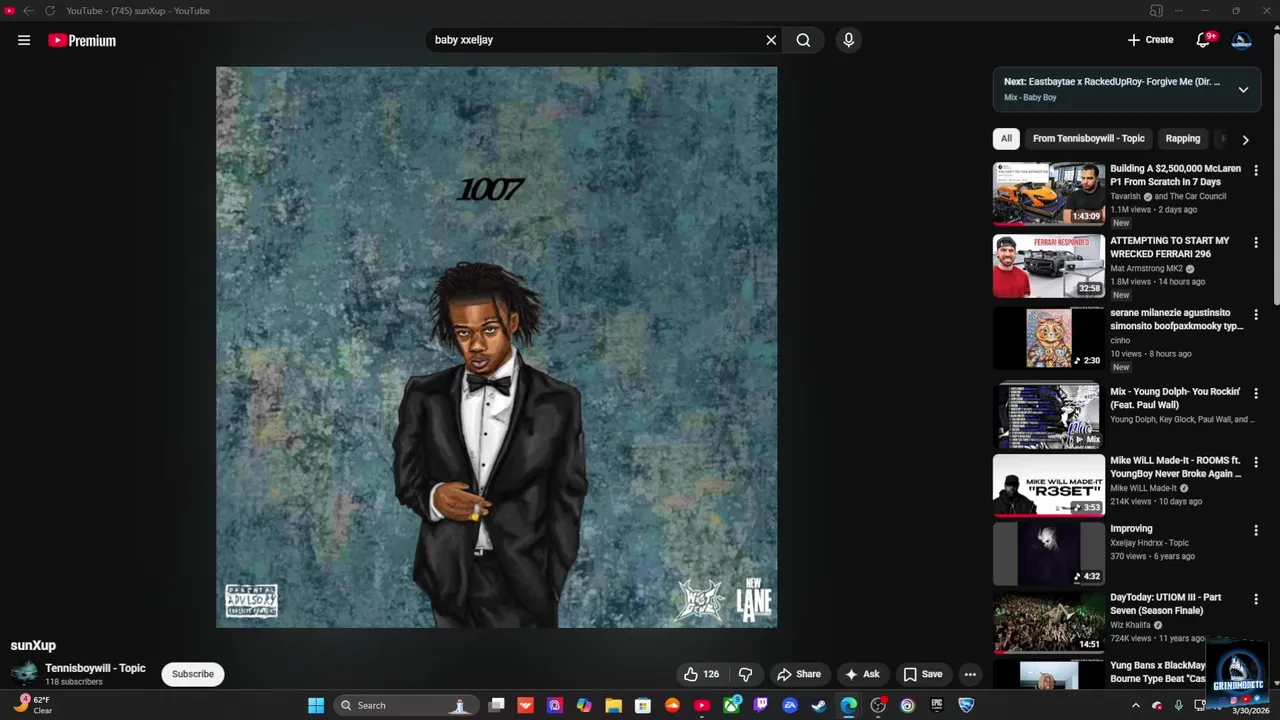Open Tavarish channel link in recommendation
1280x720 pixels.
pos(1125,196)
